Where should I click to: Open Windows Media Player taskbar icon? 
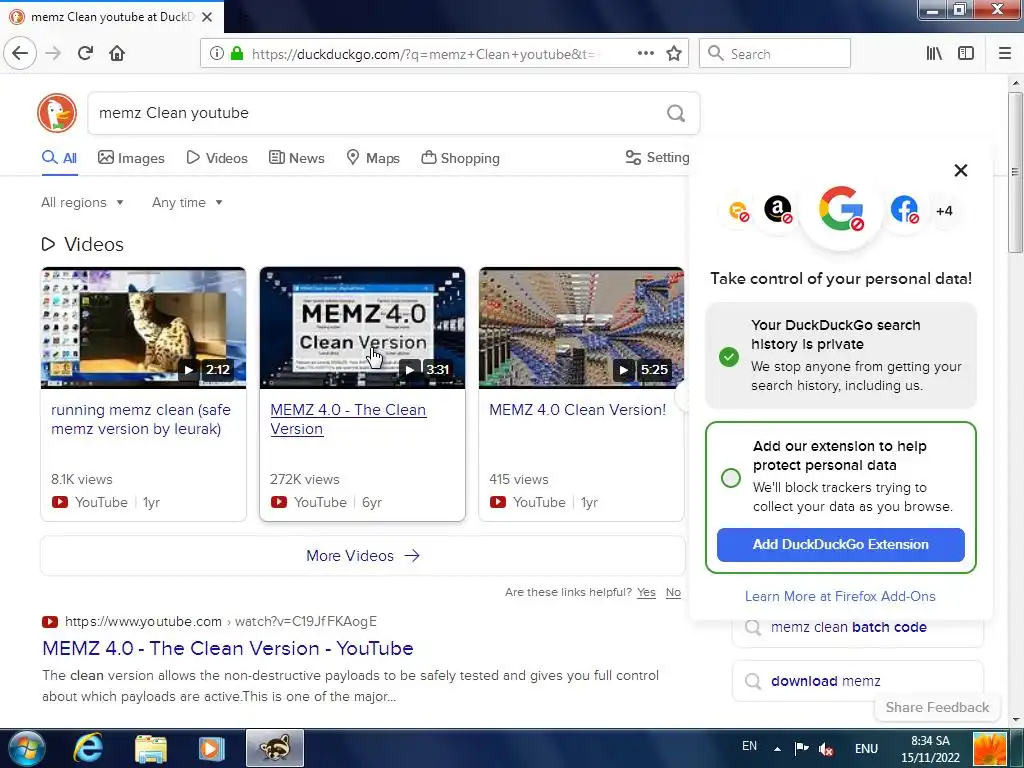[x=211, y=748]
